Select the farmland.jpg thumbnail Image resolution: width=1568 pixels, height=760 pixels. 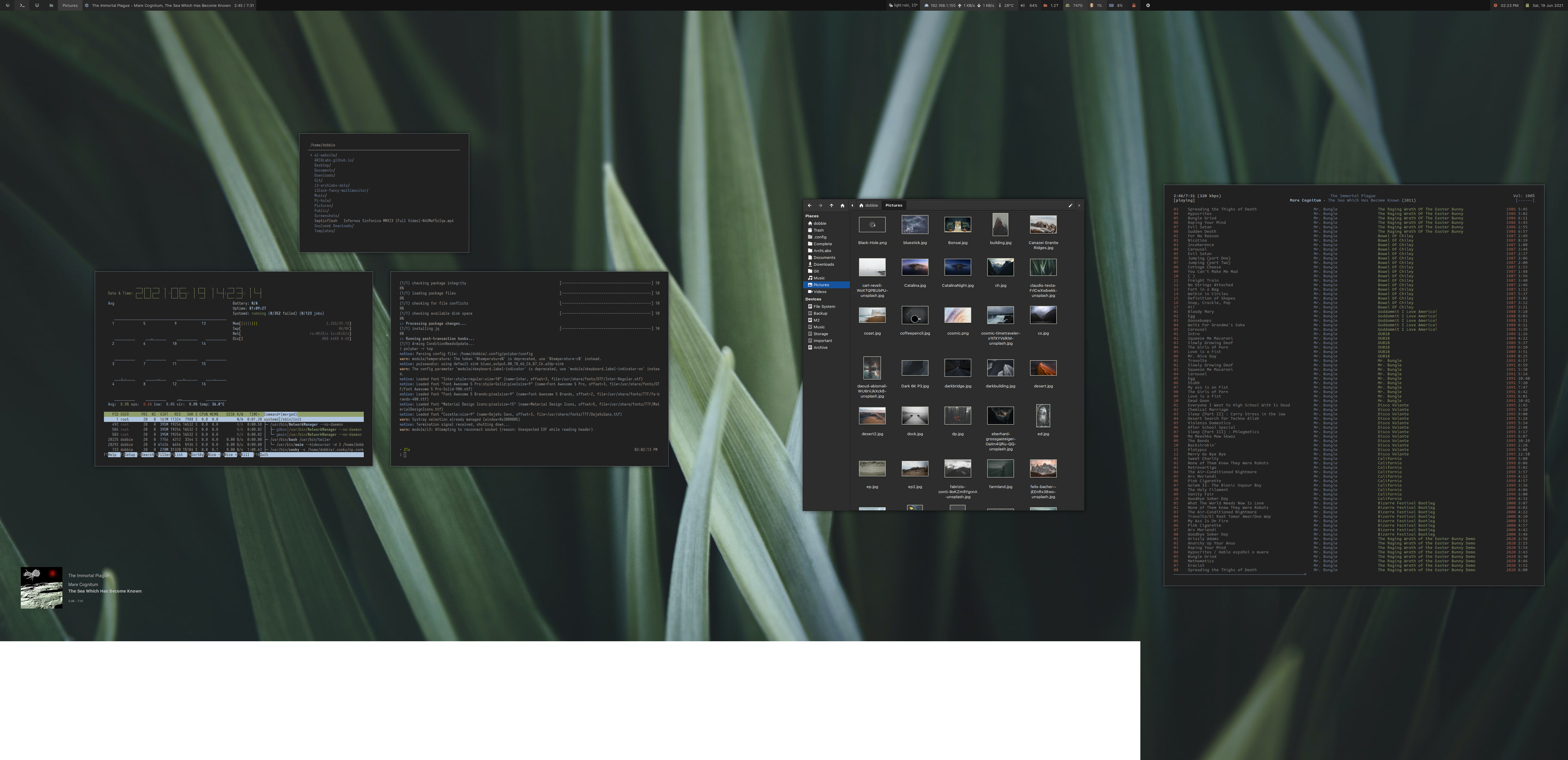click(x=1000, y=468)
